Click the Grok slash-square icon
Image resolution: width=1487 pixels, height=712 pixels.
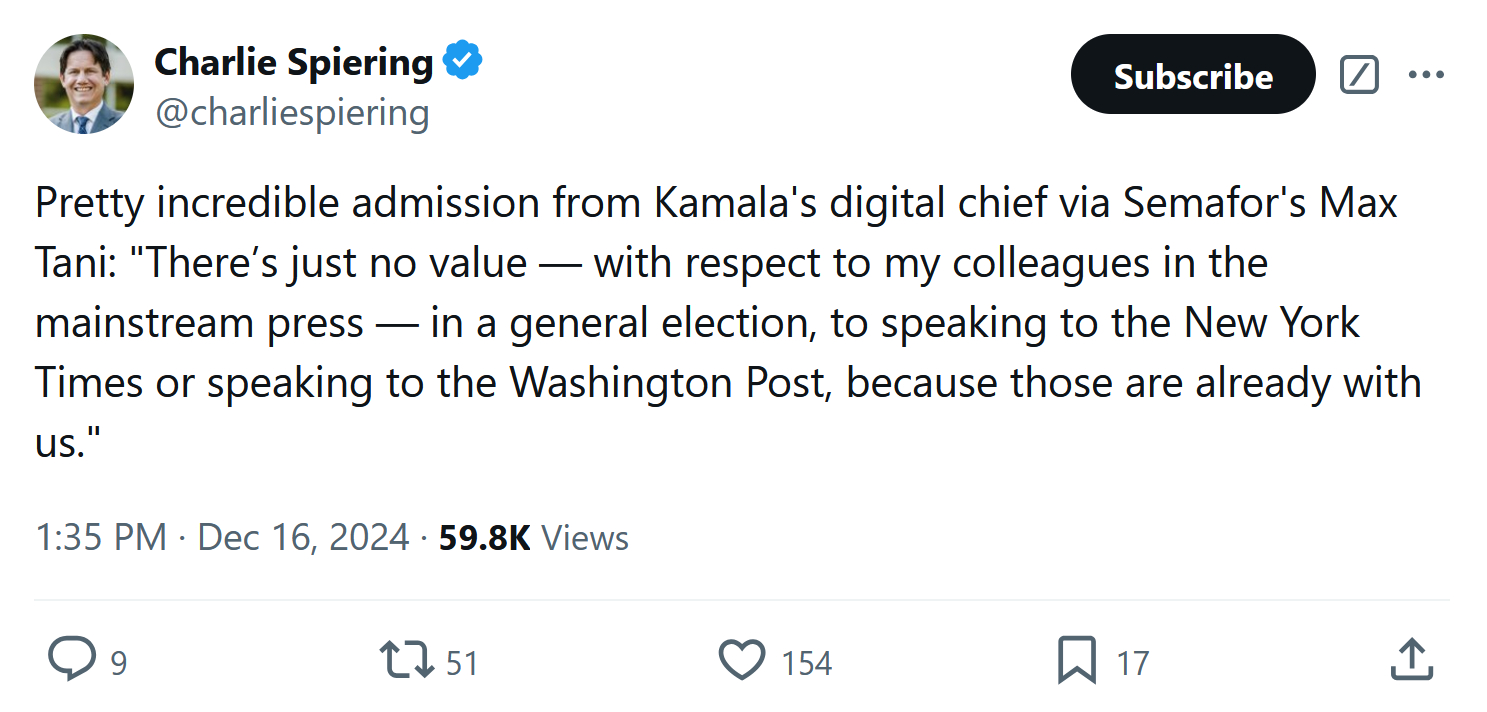point(1359,75)
